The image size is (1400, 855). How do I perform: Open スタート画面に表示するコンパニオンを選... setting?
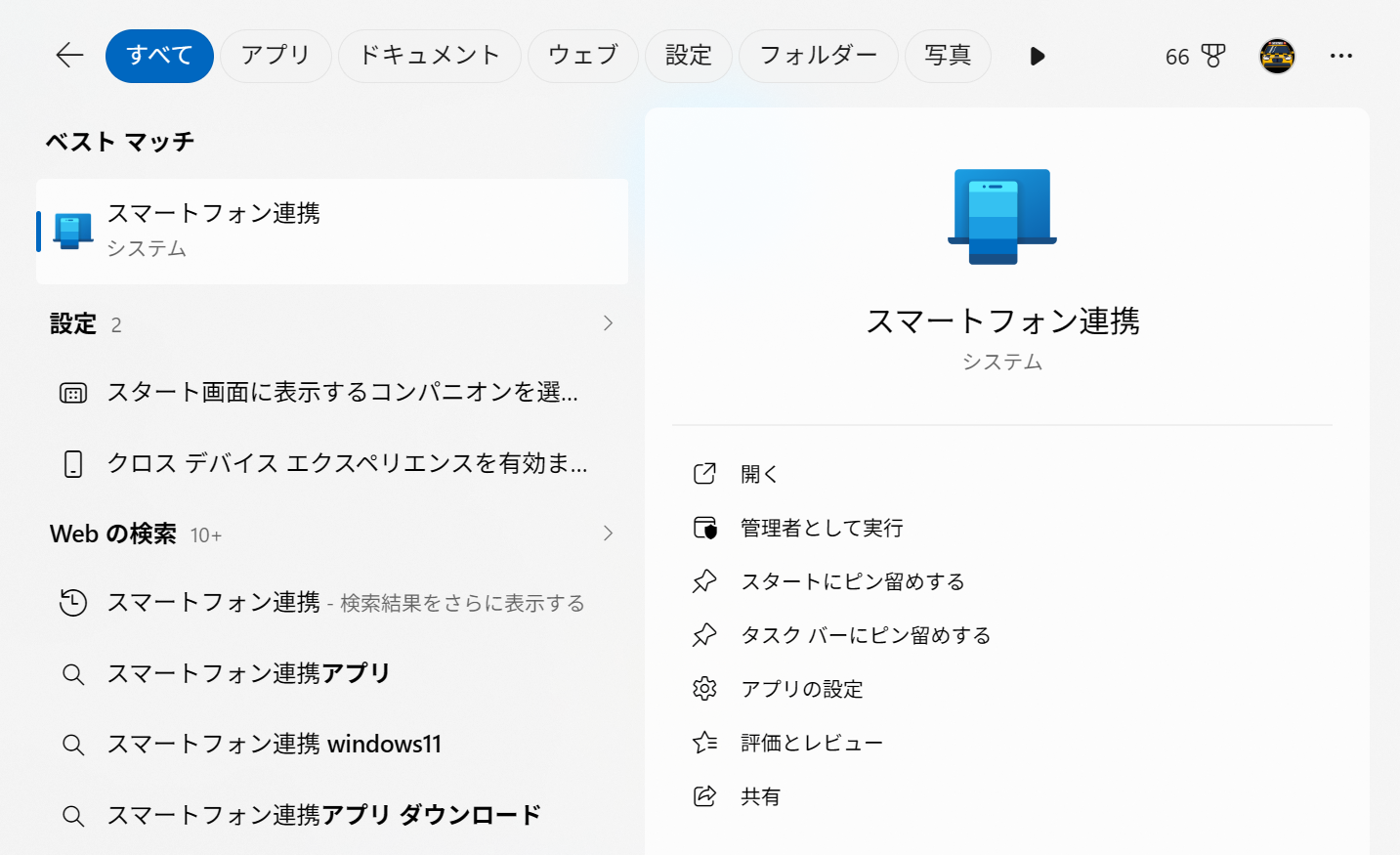point(332,393)
